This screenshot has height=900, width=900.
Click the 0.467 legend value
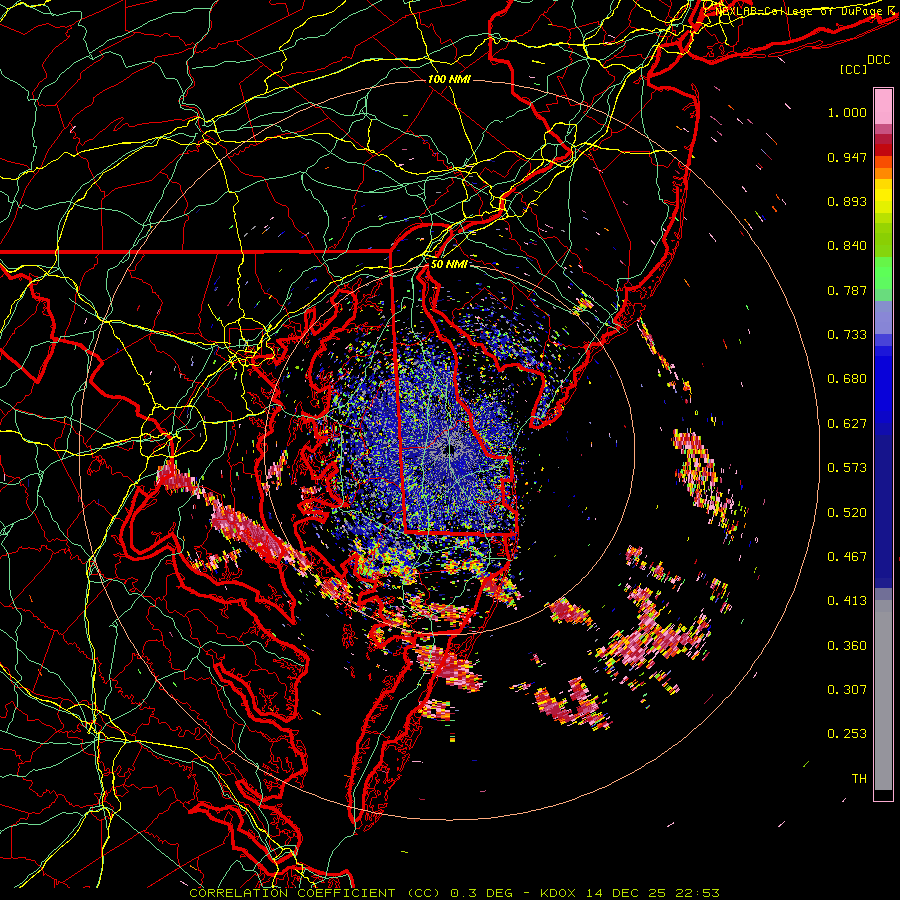coord(847,557)
